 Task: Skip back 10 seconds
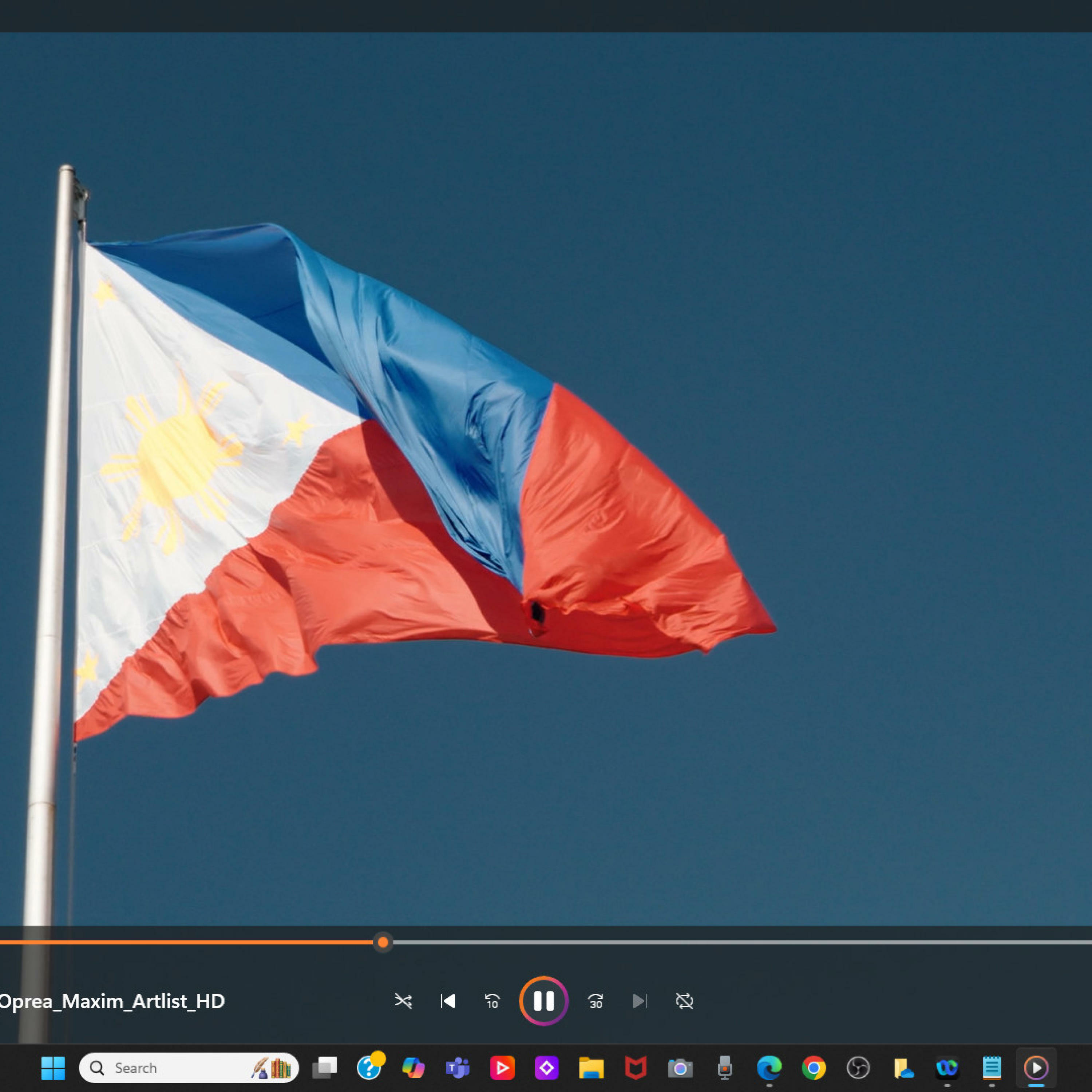pos(492,1001)
